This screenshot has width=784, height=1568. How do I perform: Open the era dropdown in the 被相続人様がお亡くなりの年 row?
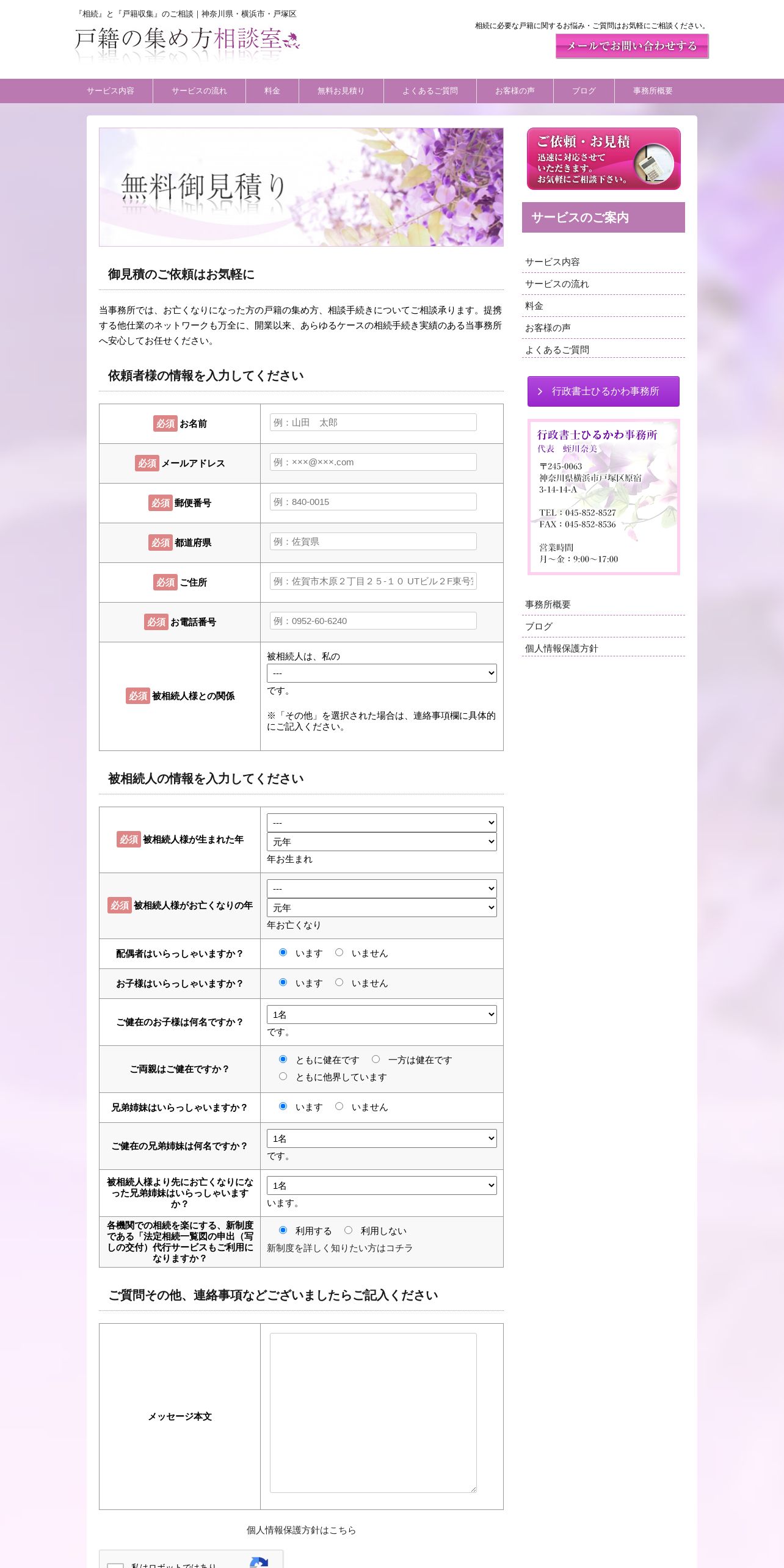[x=382, y=889]
